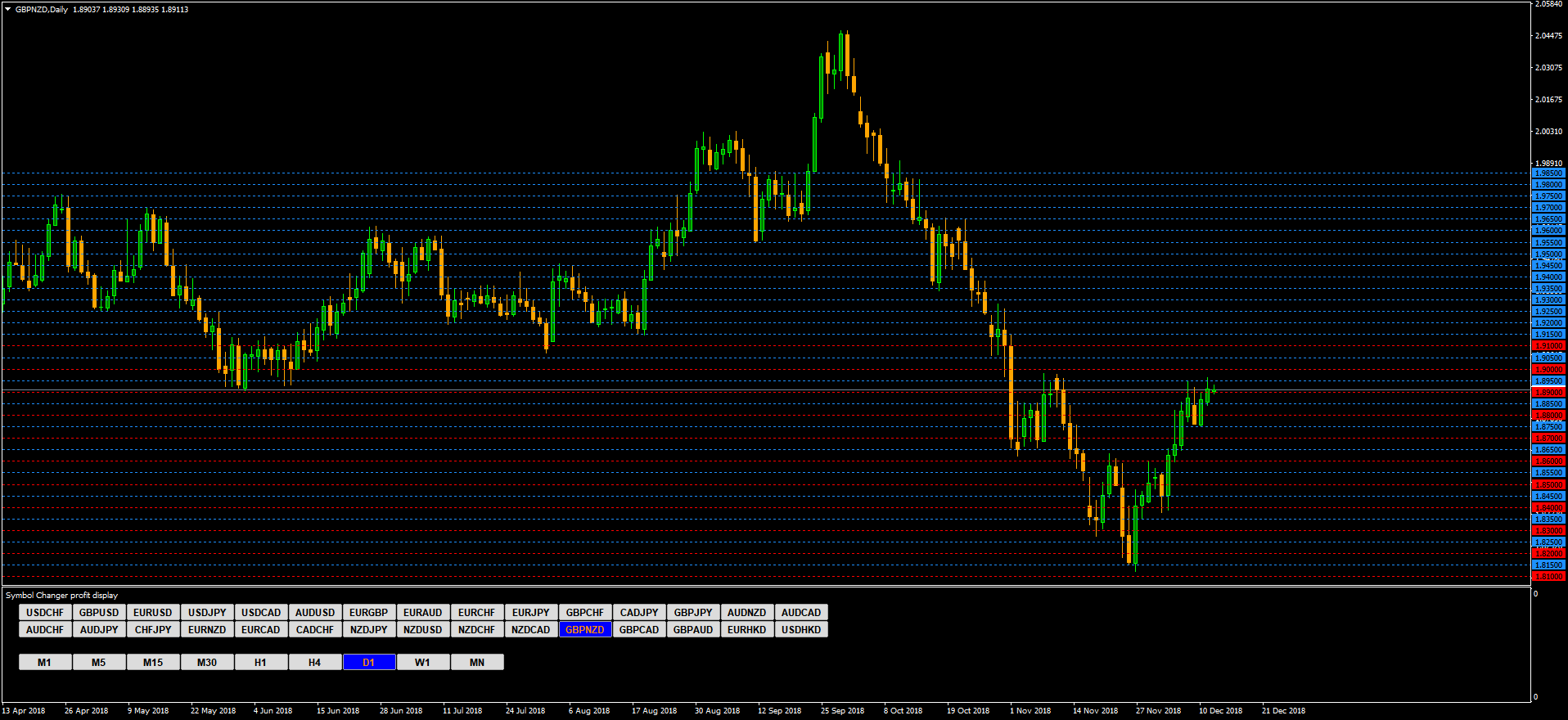Click the 10 Dec 2018 date label
The image size is (1568, 720).
tap(1220, 711)
